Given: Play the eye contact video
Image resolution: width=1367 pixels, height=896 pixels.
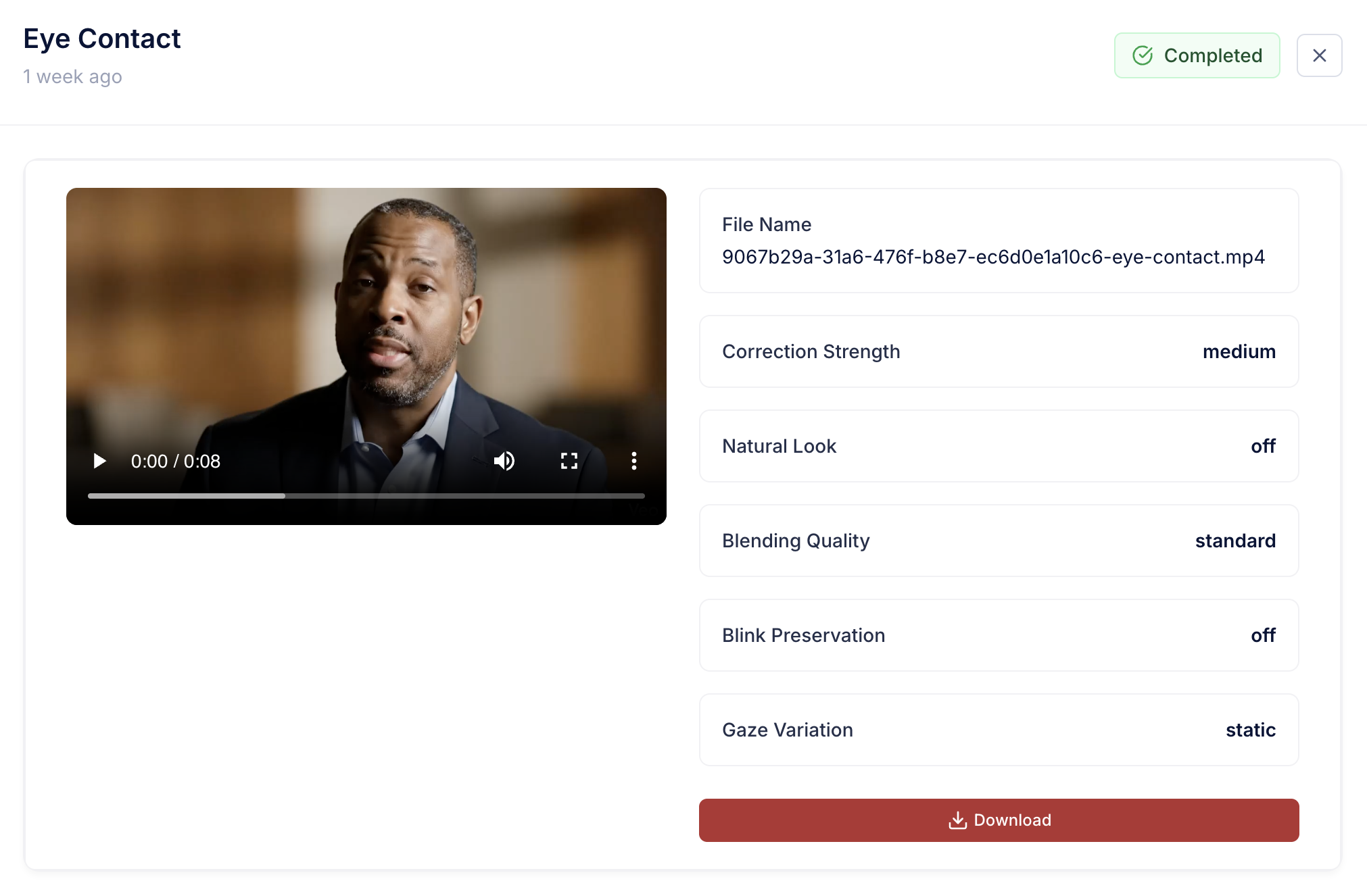Looking at the screenshot, I should point(99,461).
